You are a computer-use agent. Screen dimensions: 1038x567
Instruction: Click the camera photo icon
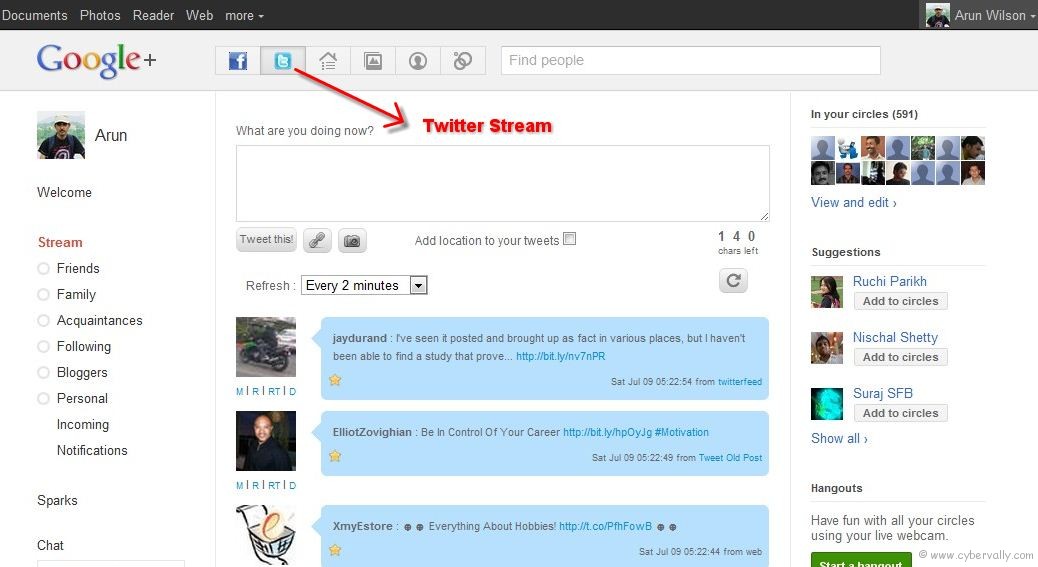pos(352,240)
